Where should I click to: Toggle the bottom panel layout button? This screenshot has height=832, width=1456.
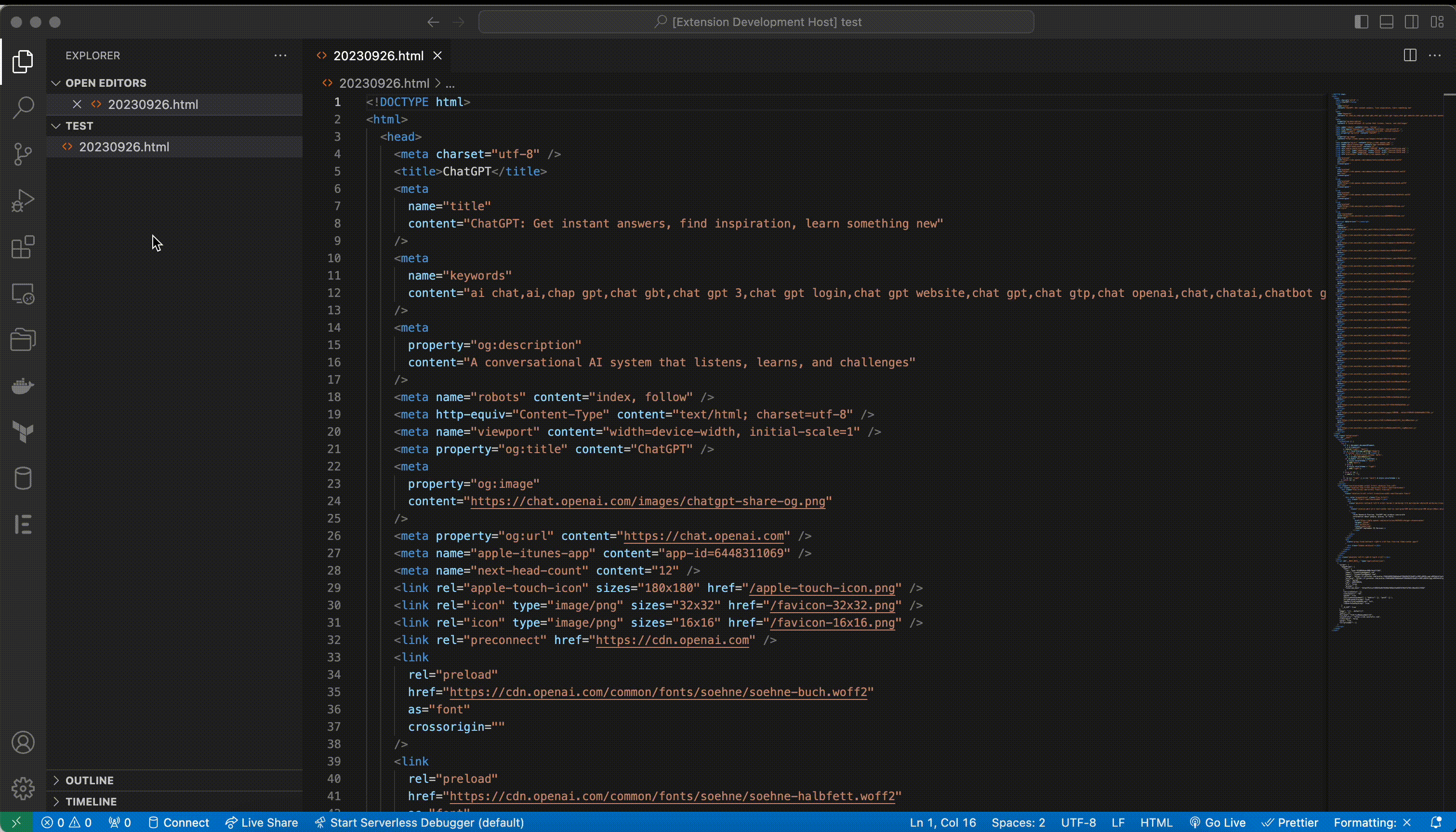click(1386, 22)
